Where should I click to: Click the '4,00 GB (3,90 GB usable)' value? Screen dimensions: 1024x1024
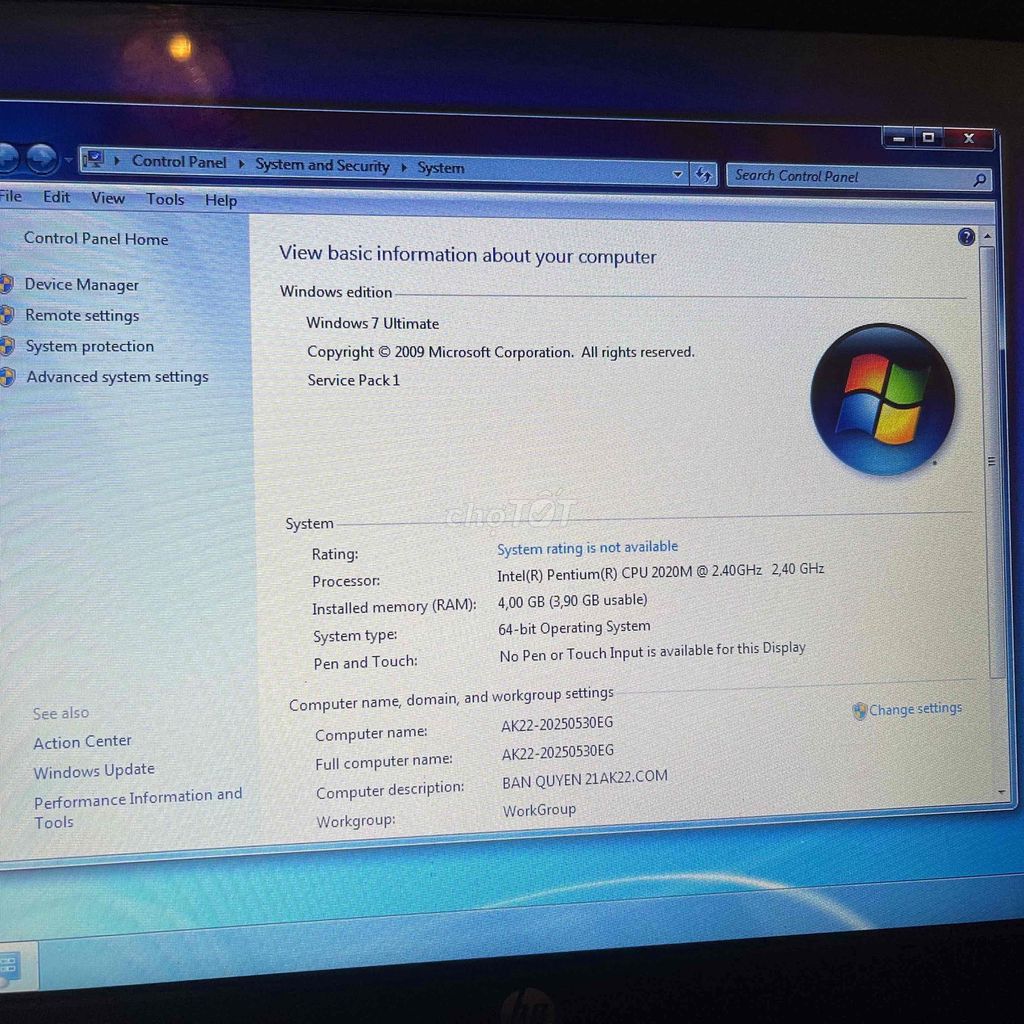pyautogui.click(x=572, y=601)
